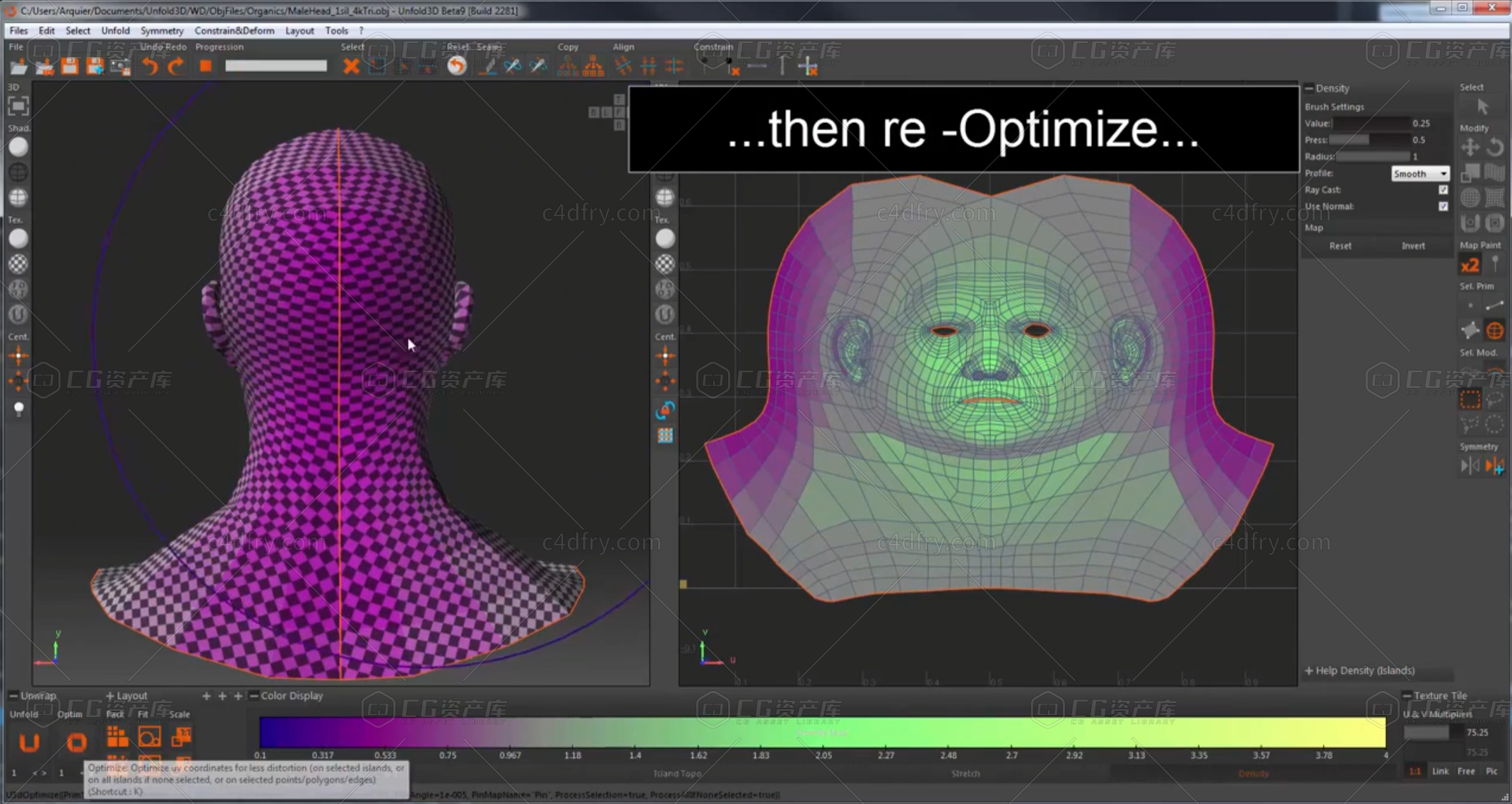Collapse the Texture Tile panel
Image resolution: width=1512 pixels, height=804 pixels.
[x=1407, y=695]
